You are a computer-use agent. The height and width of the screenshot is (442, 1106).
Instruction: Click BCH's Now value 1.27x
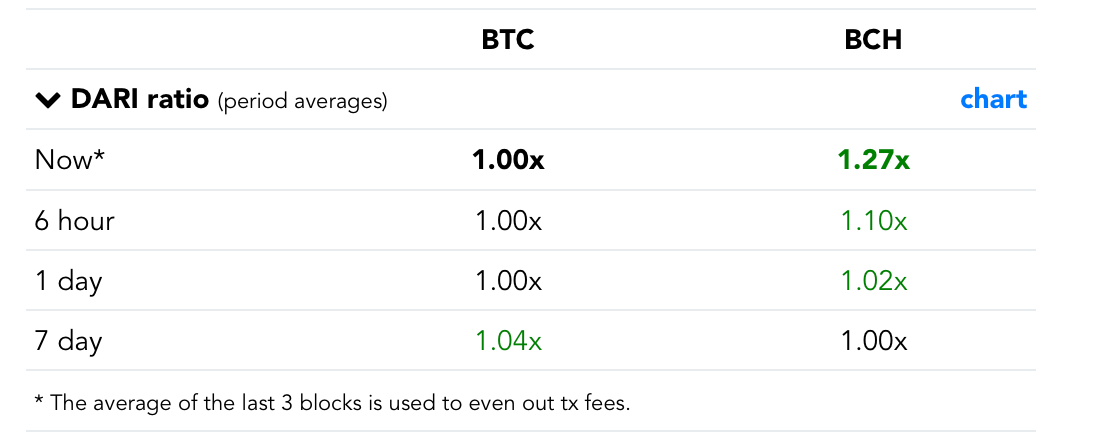(874, 160)
